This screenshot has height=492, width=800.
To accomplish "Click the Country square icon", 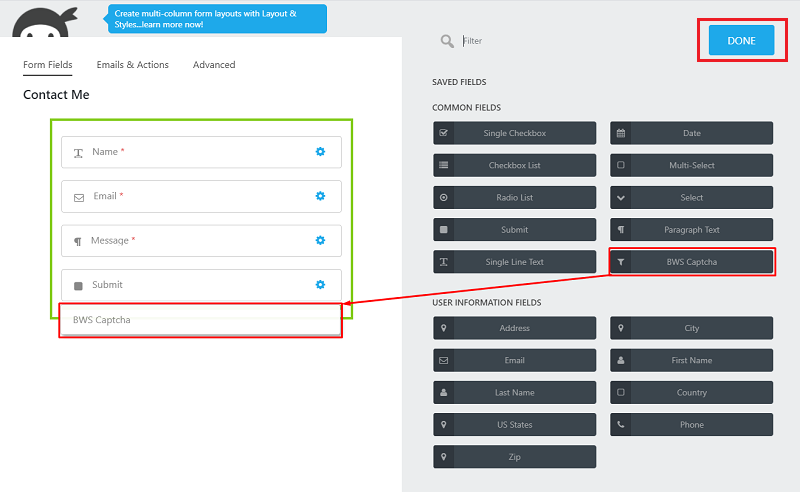I will [621, 392].
